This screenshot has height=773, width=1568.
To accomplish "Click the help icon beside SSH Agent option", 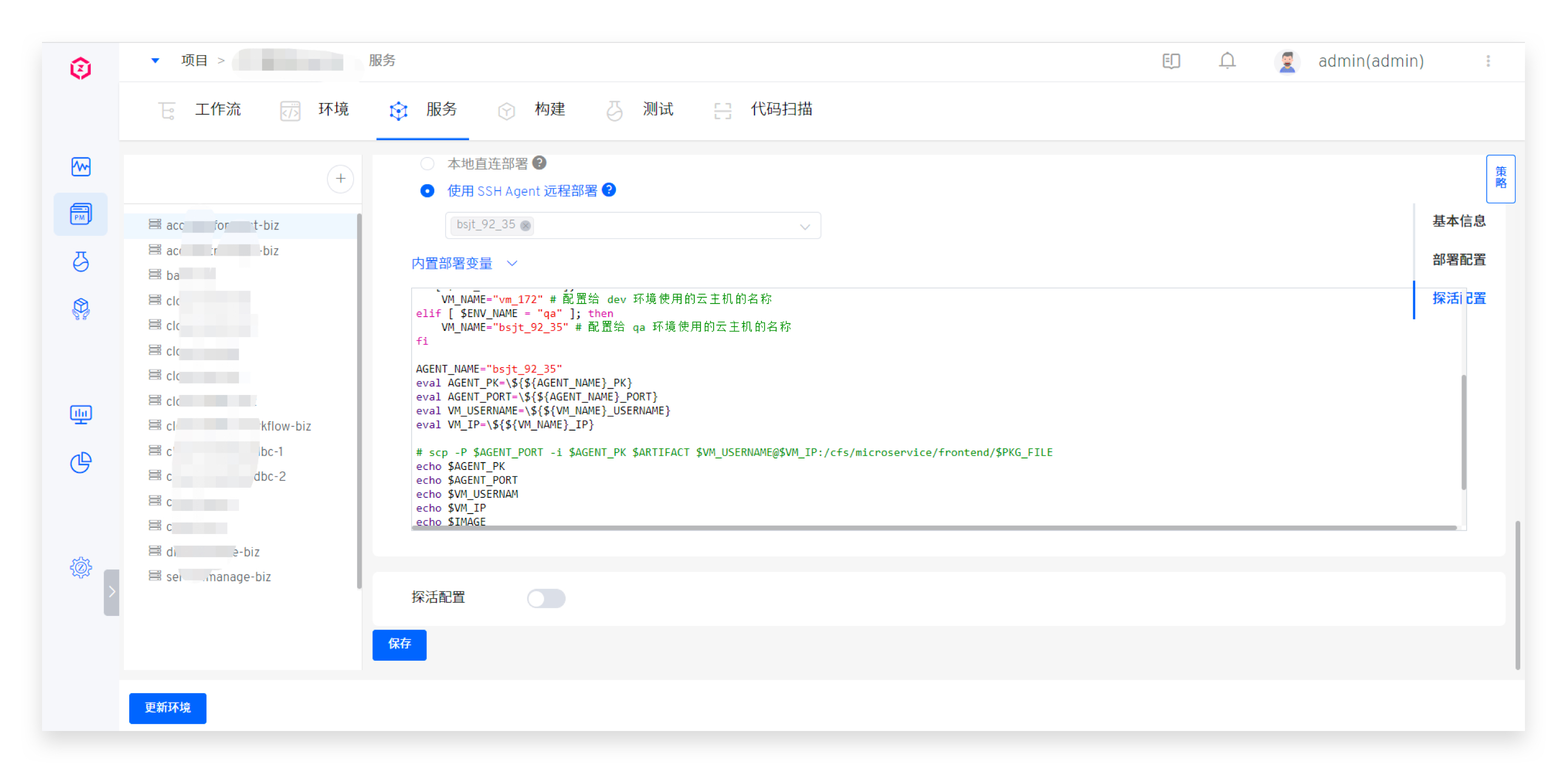I will (x=608, y=190).
